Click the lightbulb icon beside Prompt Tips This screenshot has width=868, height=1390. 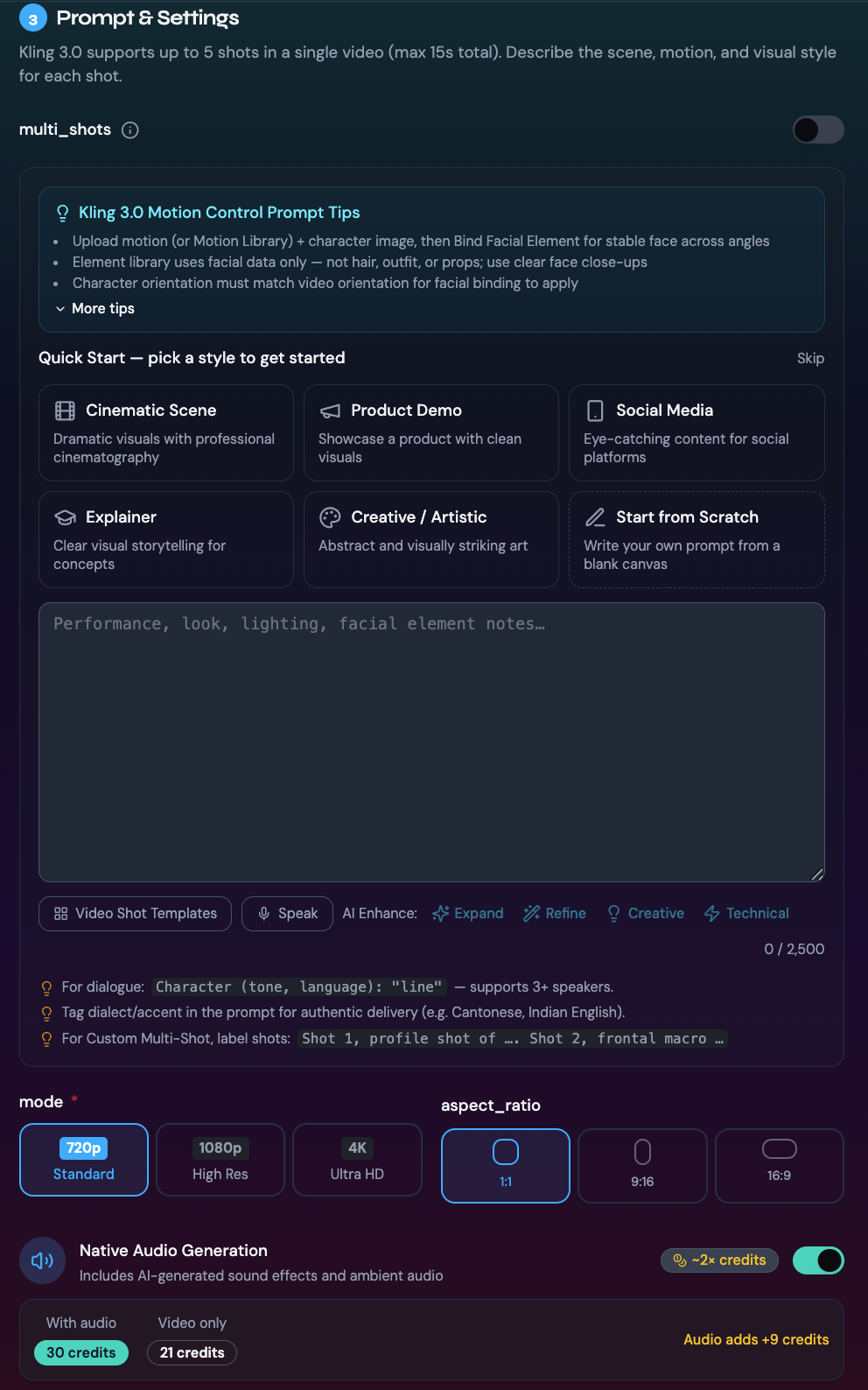pos(62,213)
